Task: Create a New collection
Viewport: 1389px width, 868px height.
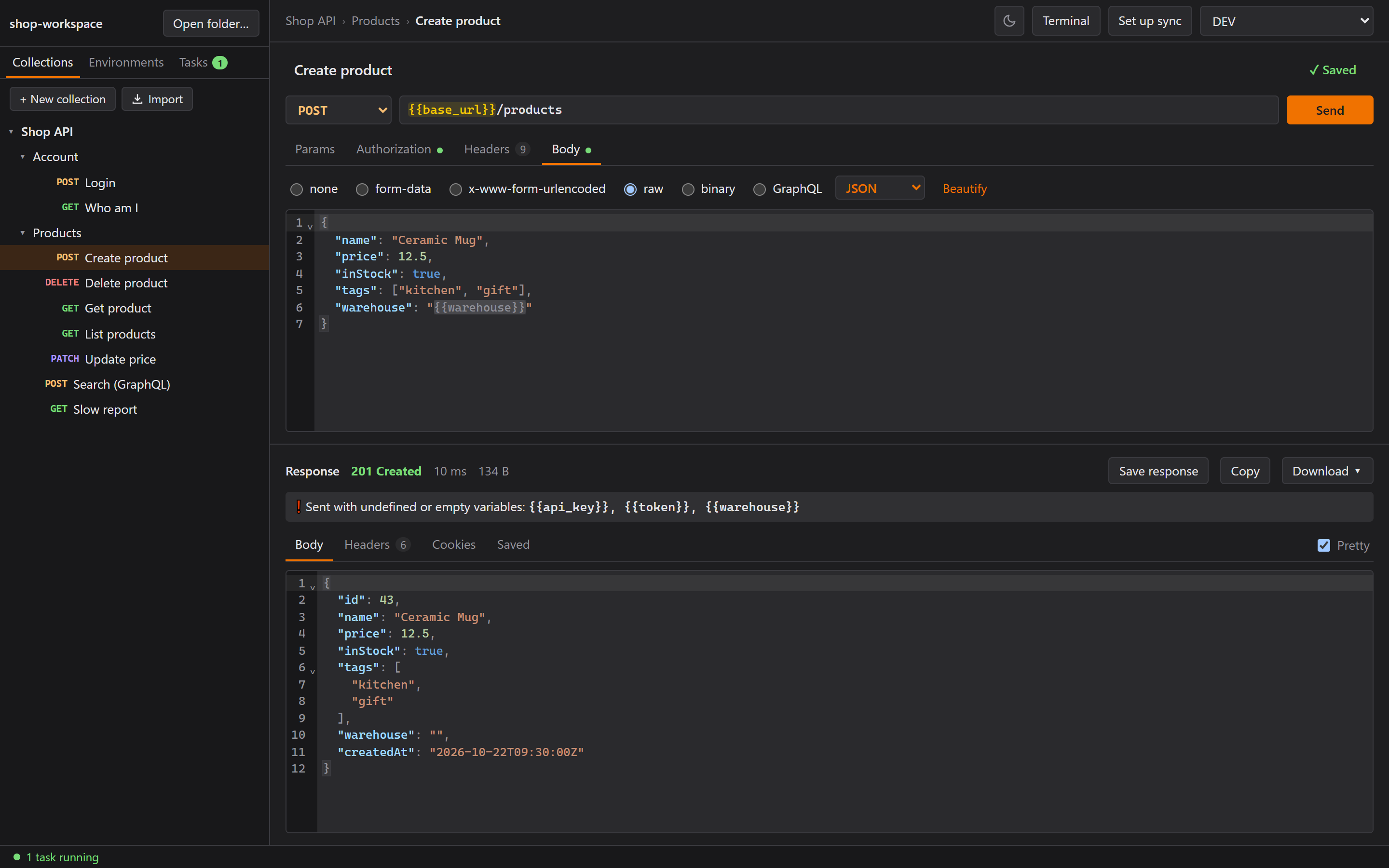Action: pyautogui.click(x=63, y=99)
